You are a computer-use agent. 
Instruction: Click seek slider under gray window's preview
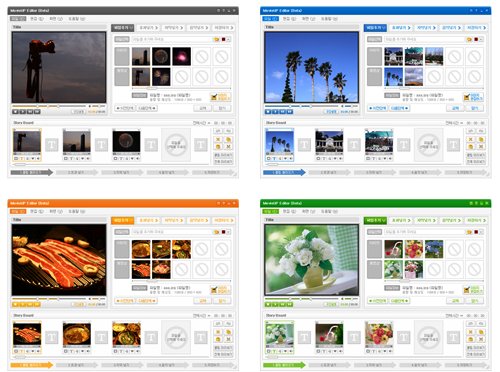(x=50, y=106)
